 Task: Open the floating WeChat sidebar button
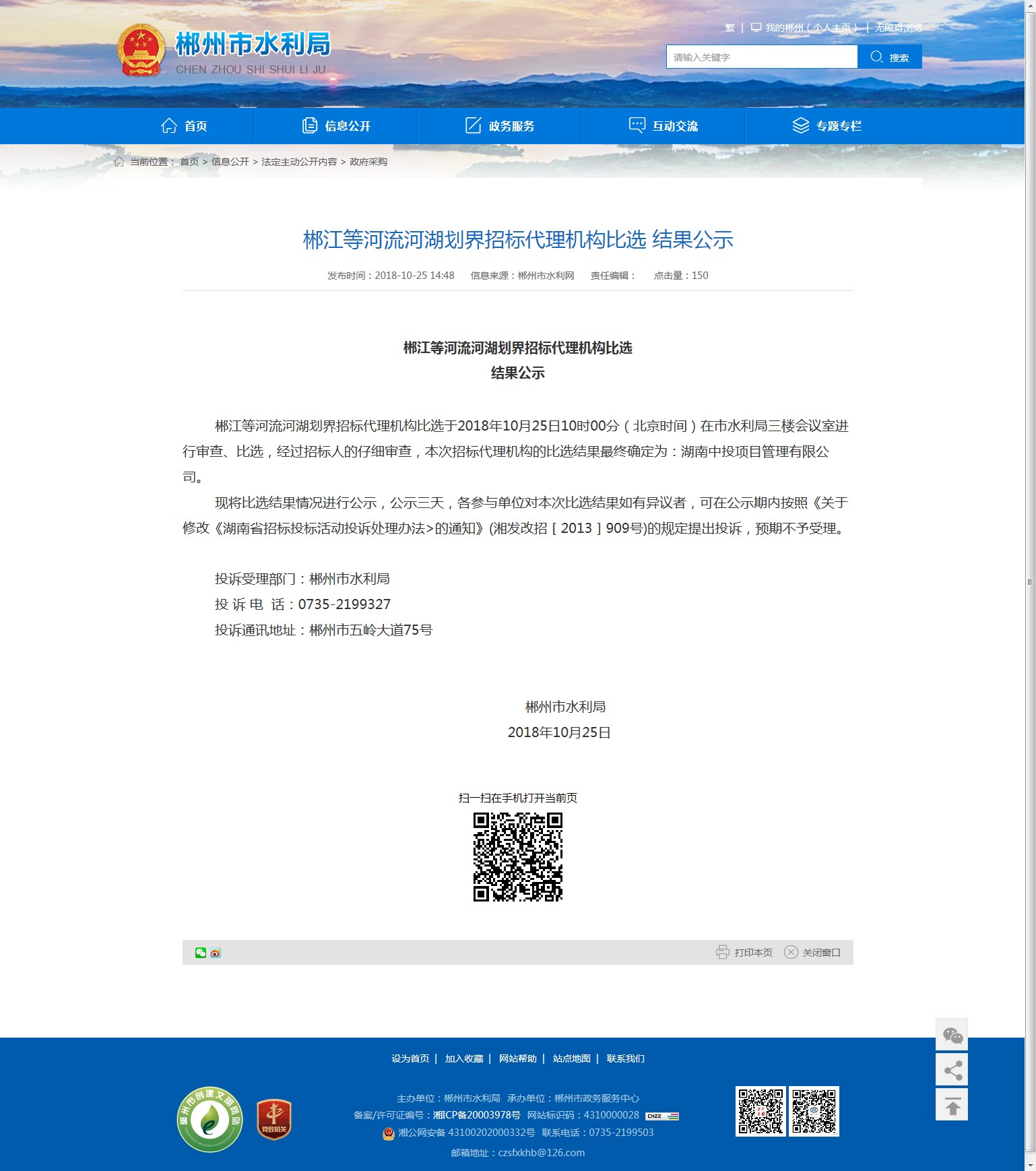tap(952, 1034)
